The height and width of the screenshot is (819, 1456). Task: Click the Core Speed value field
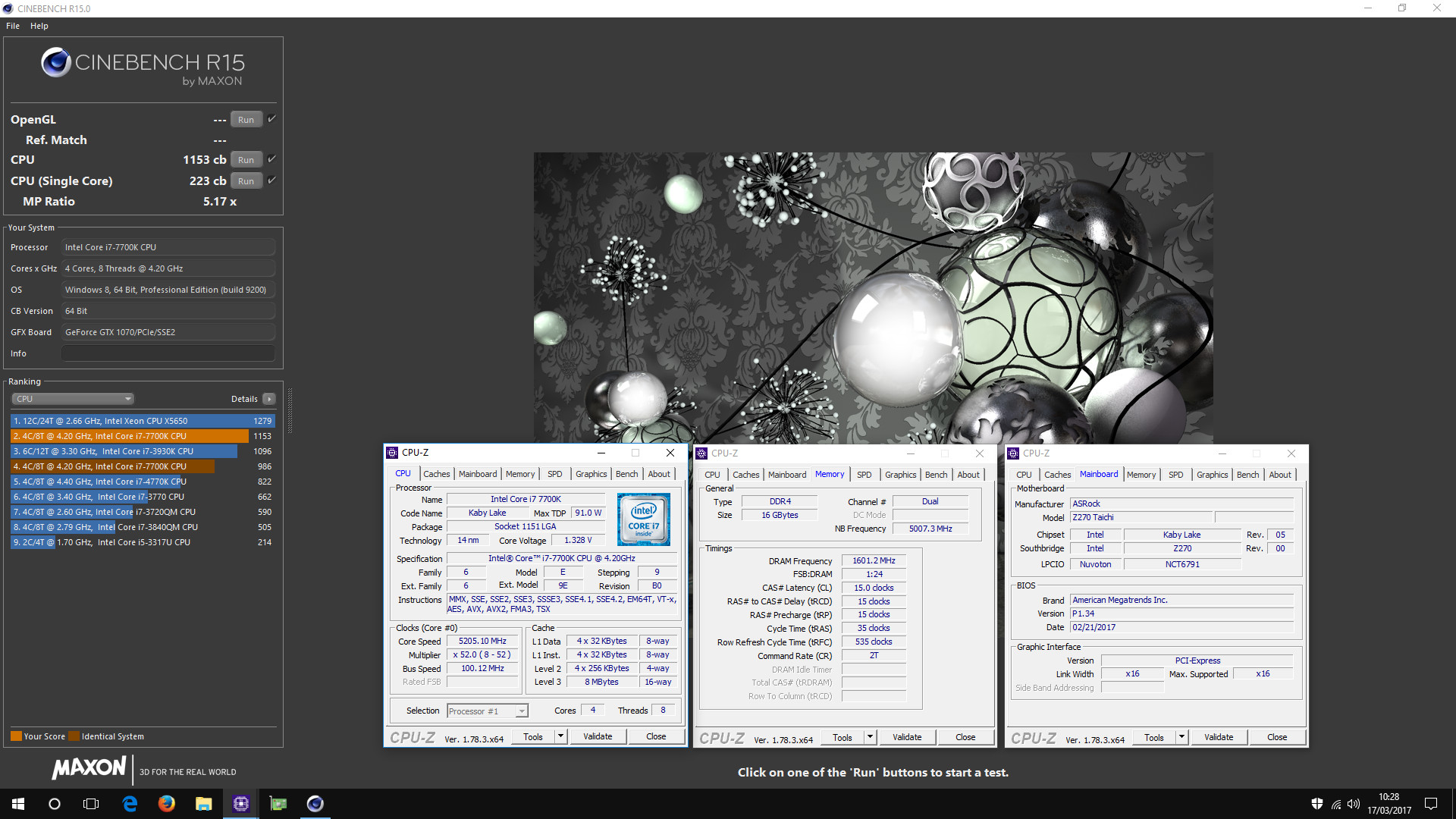pyautogui.click(x=482, y=642)
